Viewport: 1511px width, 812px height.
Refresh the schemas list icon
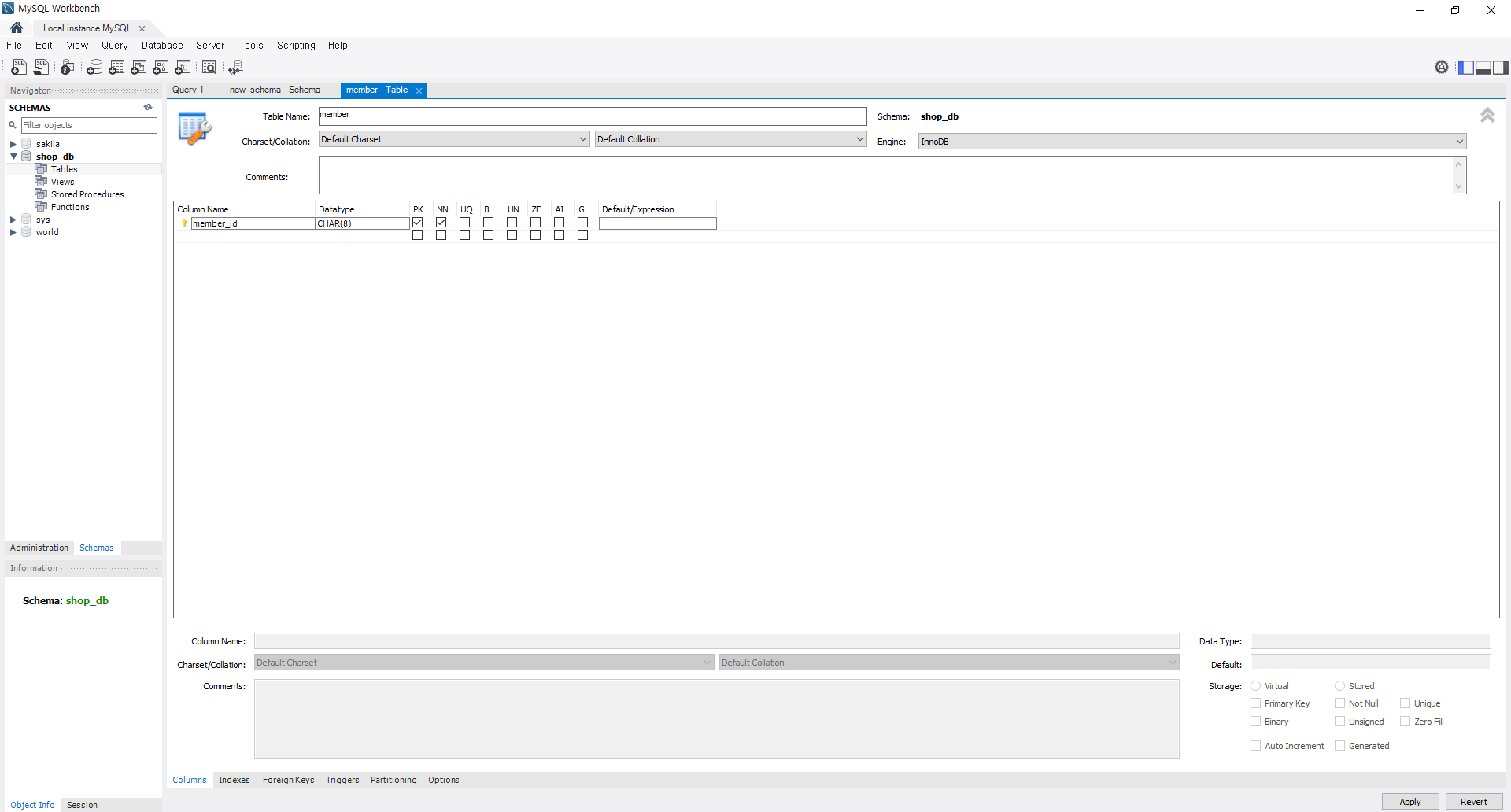(x=148, y=107)
